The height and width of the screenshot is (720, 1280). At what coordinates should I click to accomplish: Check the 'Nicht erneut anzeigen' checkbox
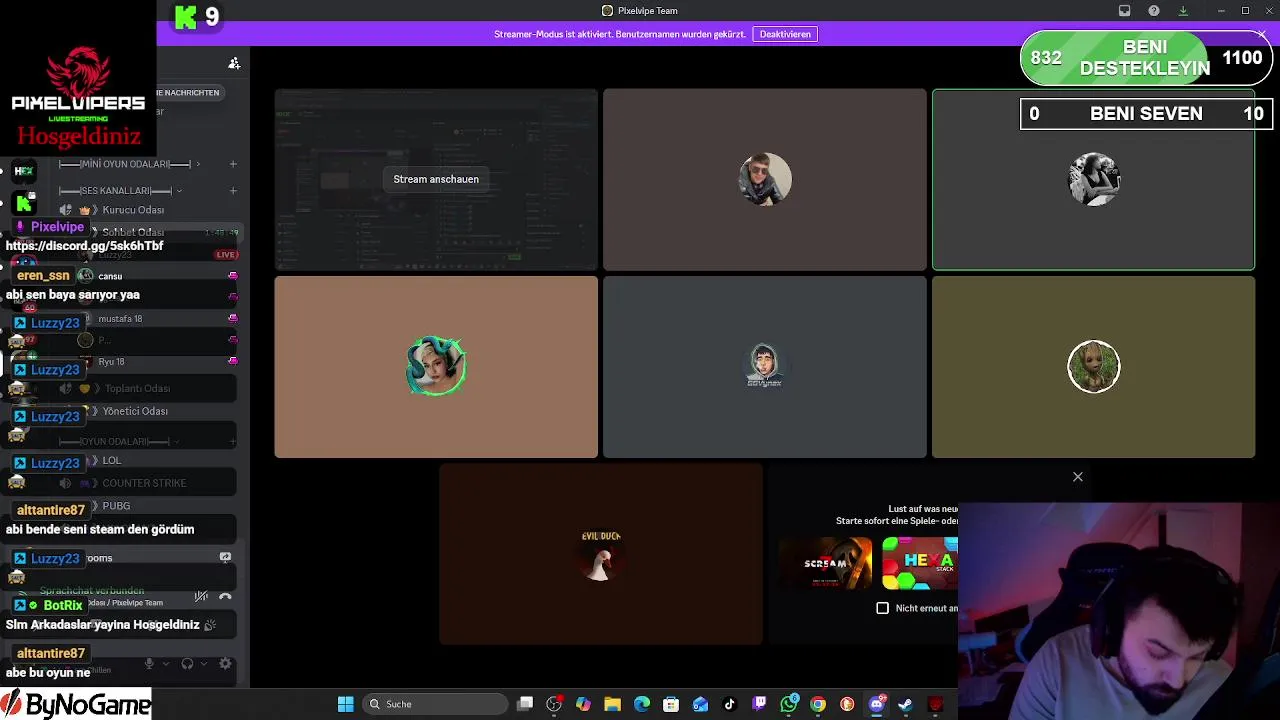[x=882, y=608]
